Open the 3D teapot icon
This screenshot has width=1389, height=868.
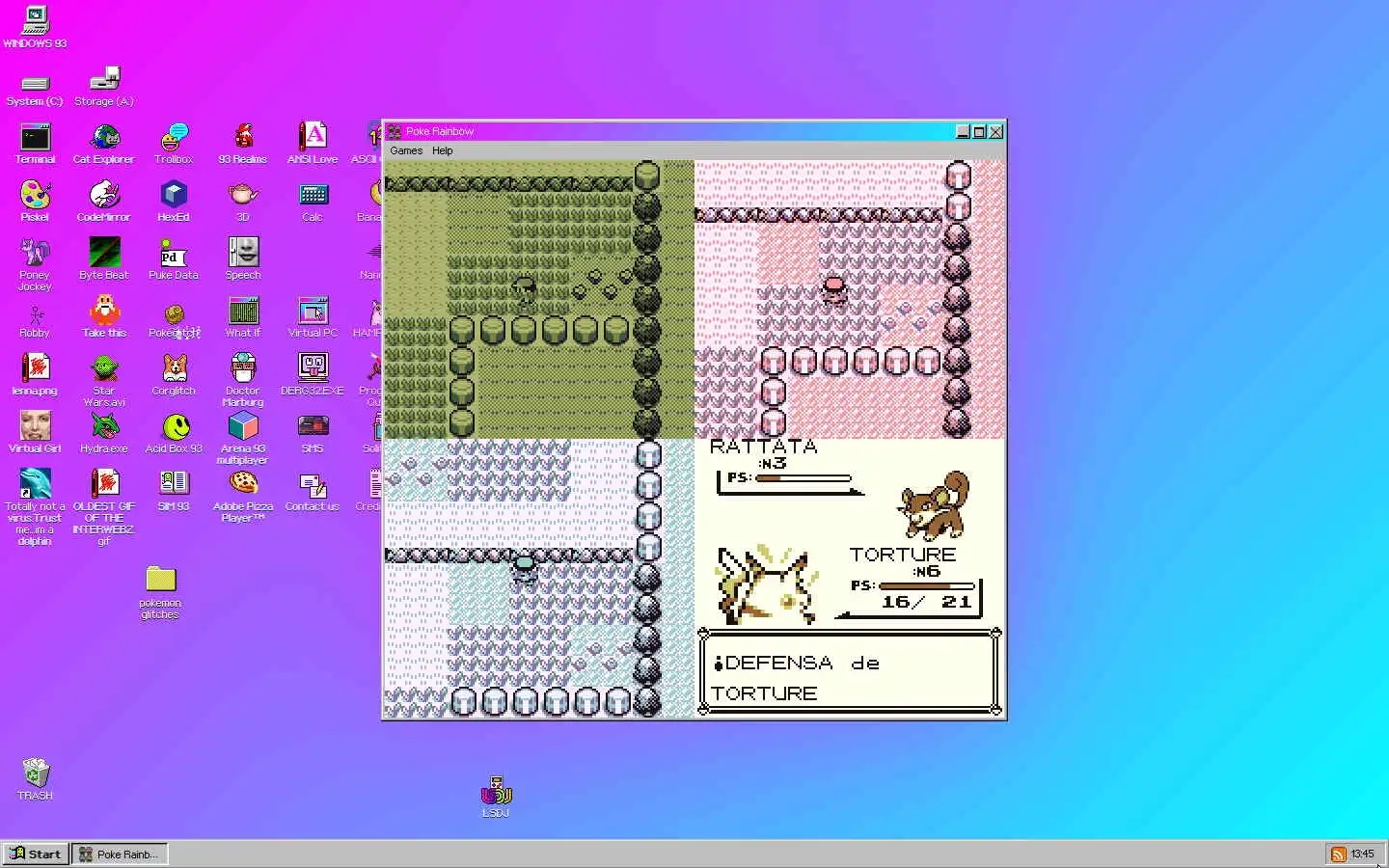pos(243,202)
